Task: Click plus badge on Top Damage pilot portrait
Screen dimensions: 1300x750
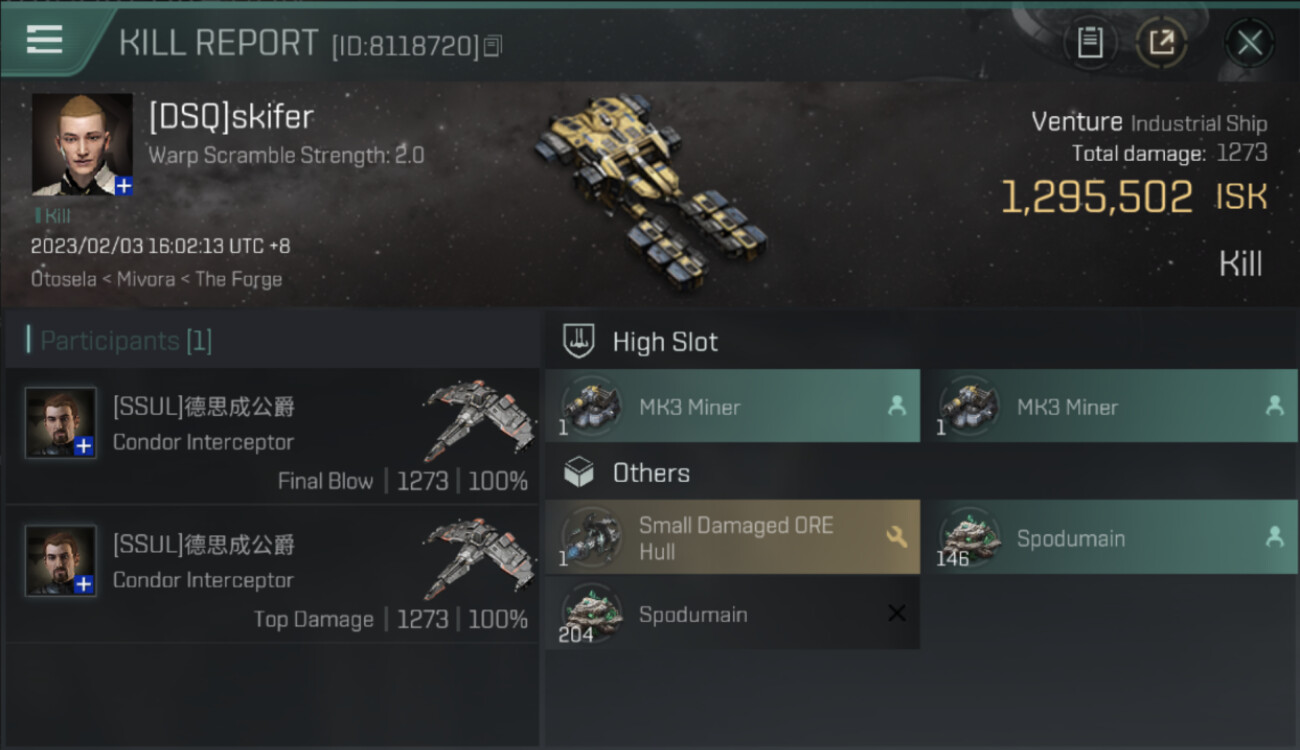Action: coord(84,585)
